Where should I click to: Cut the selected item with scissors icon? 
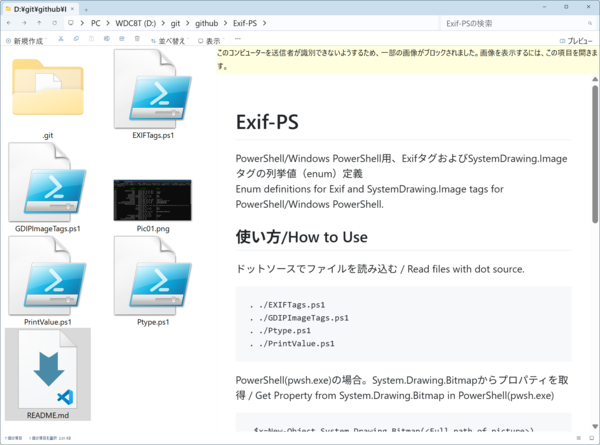tap(61, 39)
